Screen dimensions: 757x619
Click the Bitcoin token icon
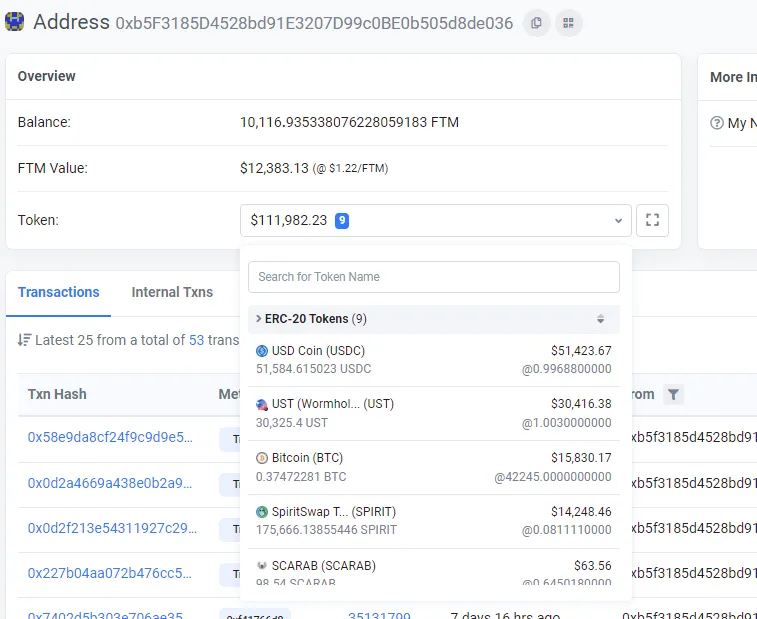[262, 458]
